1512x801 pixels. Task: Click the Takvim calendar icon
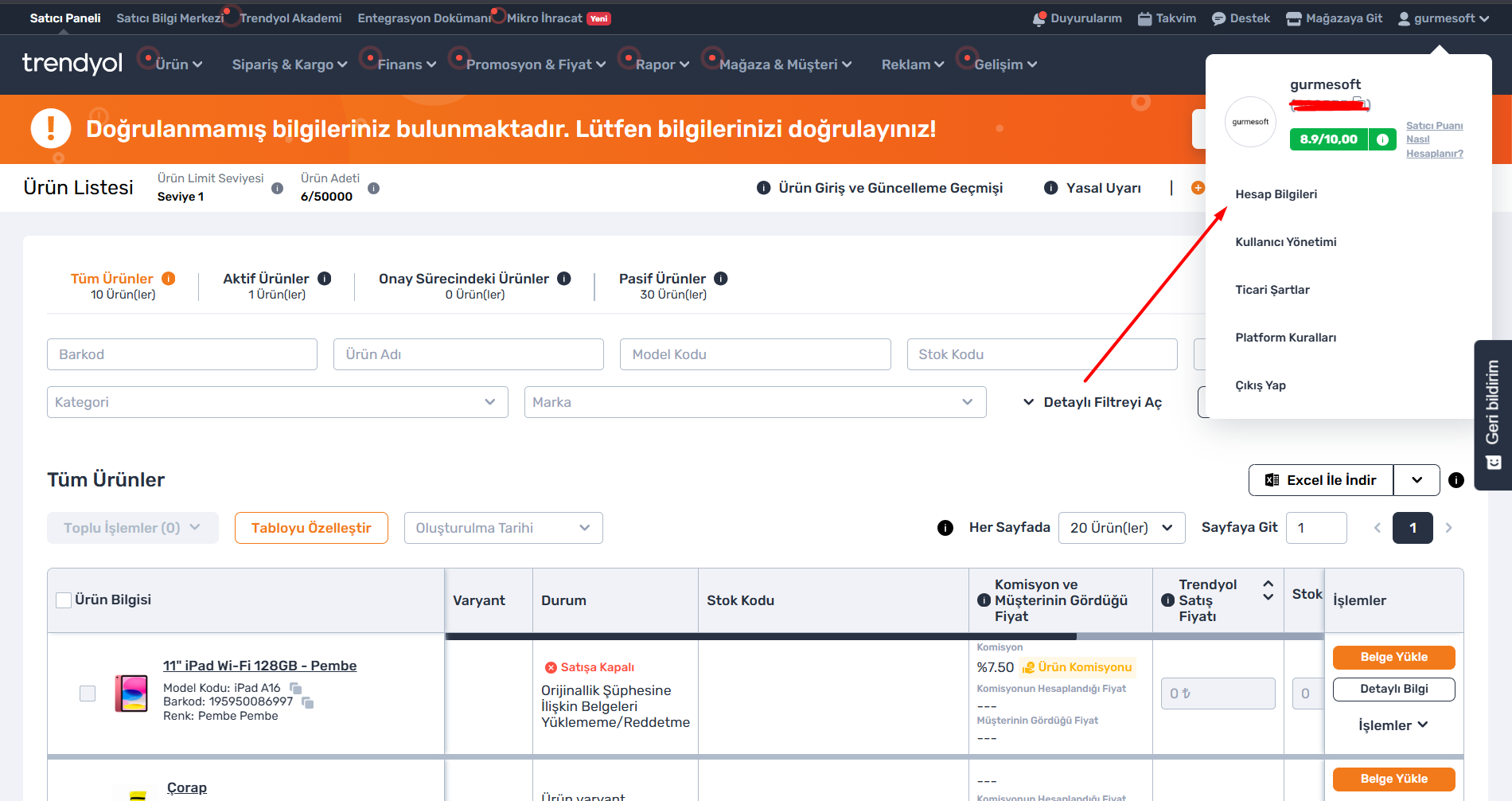point(1144,18)
